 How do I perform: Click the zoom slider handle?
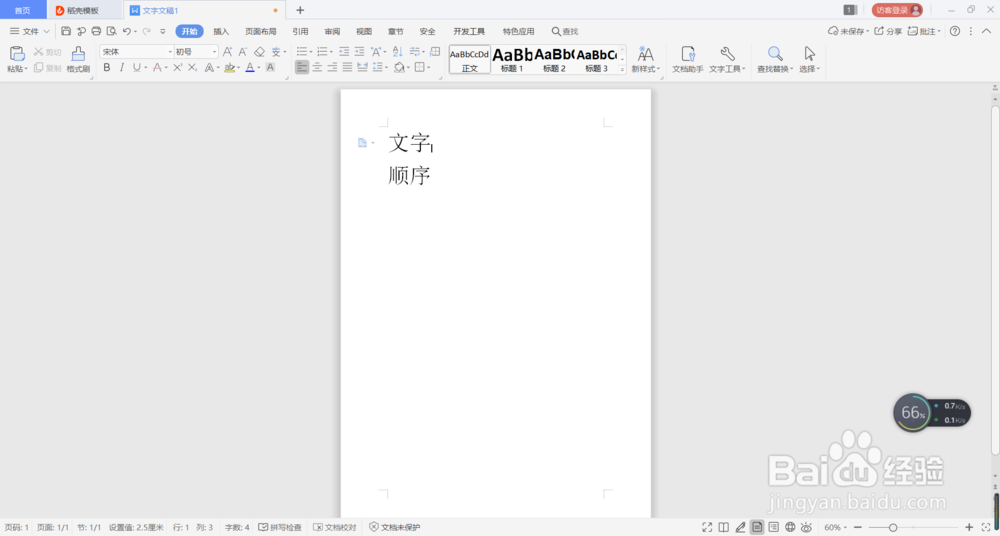point(893,528)
